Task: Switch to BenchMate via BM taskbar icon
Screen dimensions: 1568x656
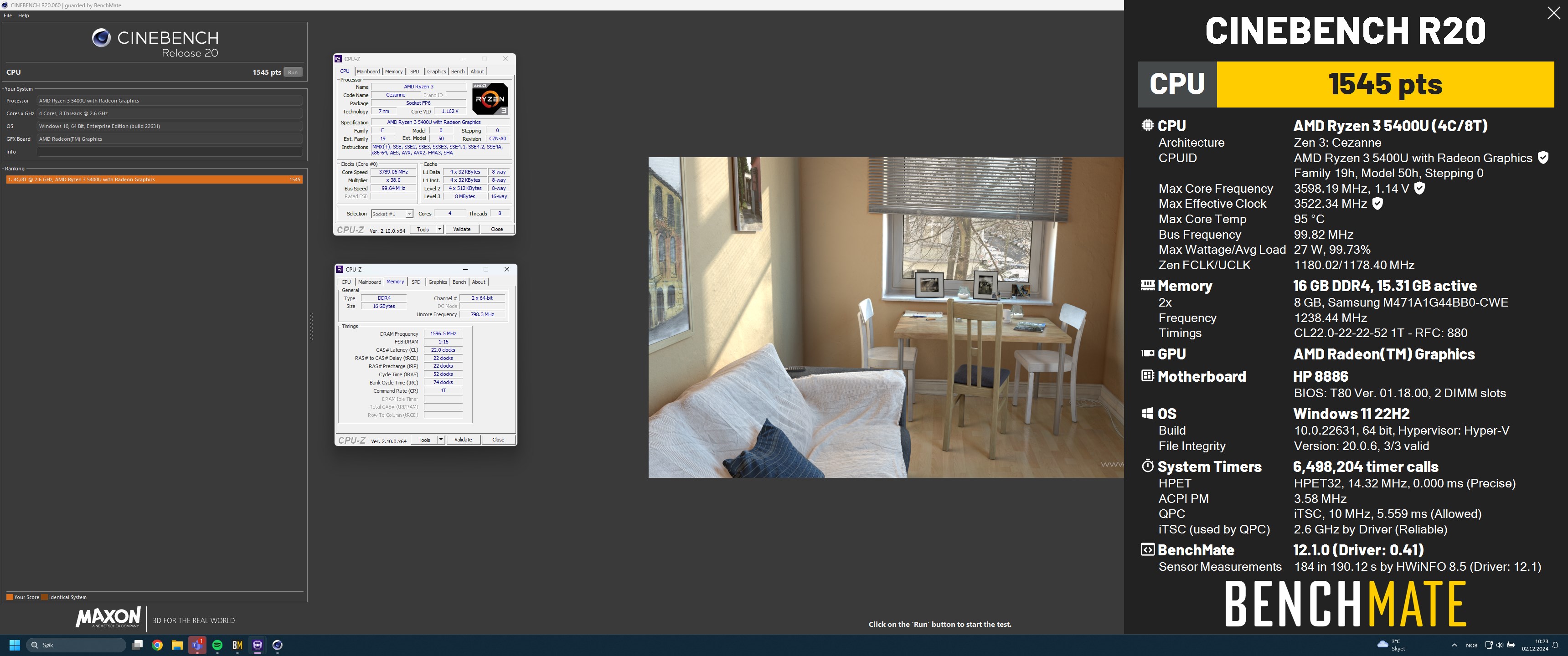Action: tap(237, 645)
